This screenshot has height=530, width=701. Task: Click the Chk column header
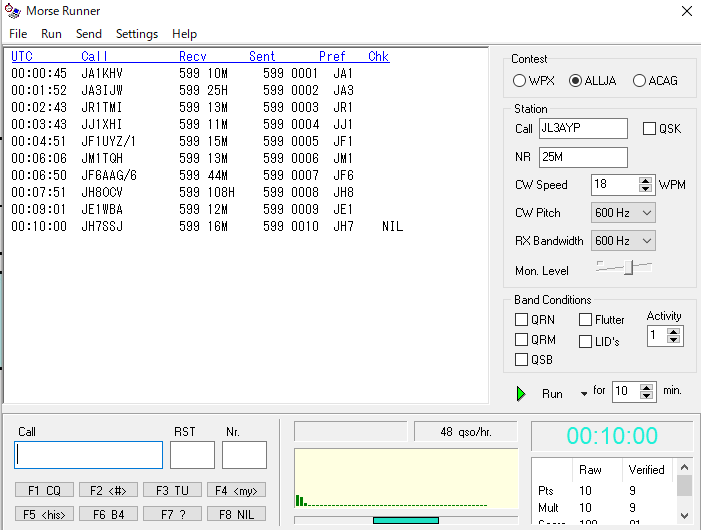point(378,56)
